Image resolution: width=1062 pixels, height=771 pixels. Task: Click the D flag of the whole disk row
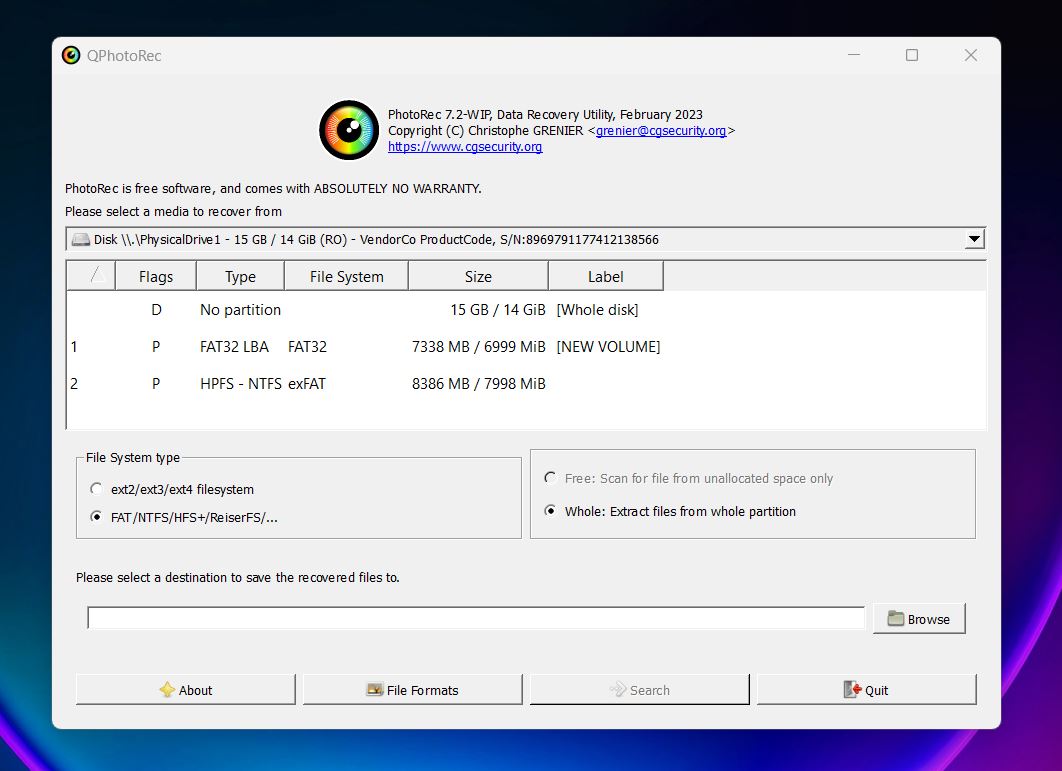tap(156, 310)
